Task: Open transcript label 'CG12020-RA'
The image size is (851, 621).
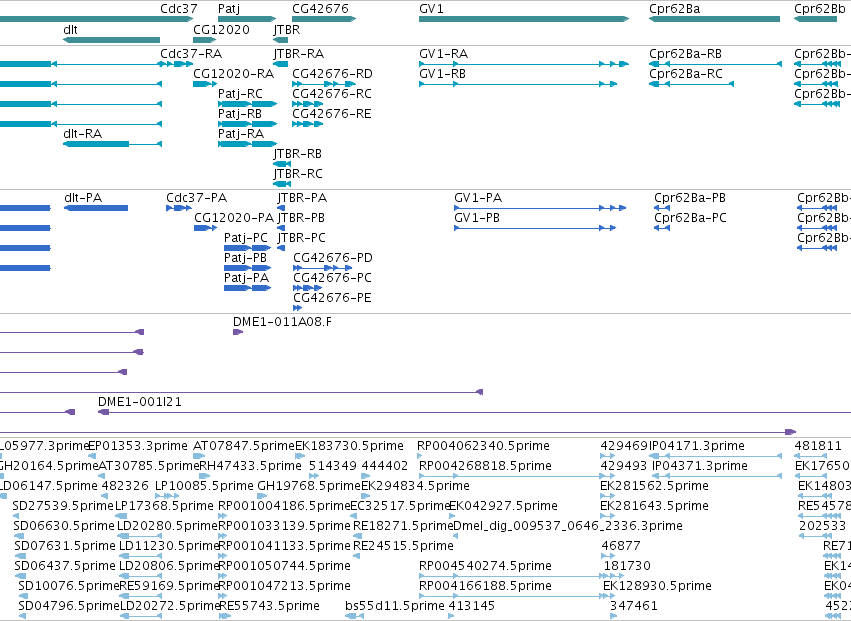Action: [233, 73]
